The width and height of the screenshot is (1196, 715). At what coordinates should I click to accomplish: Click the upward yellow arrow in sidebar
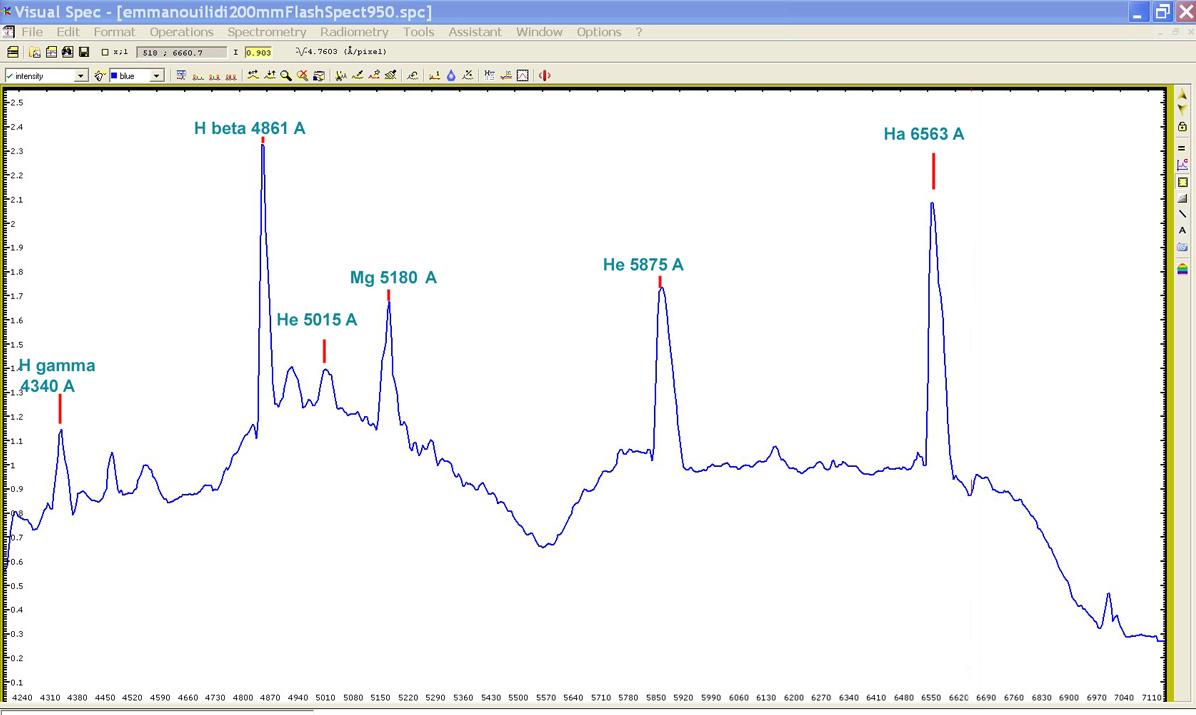pyautogui.click(x=1182, y=95)
